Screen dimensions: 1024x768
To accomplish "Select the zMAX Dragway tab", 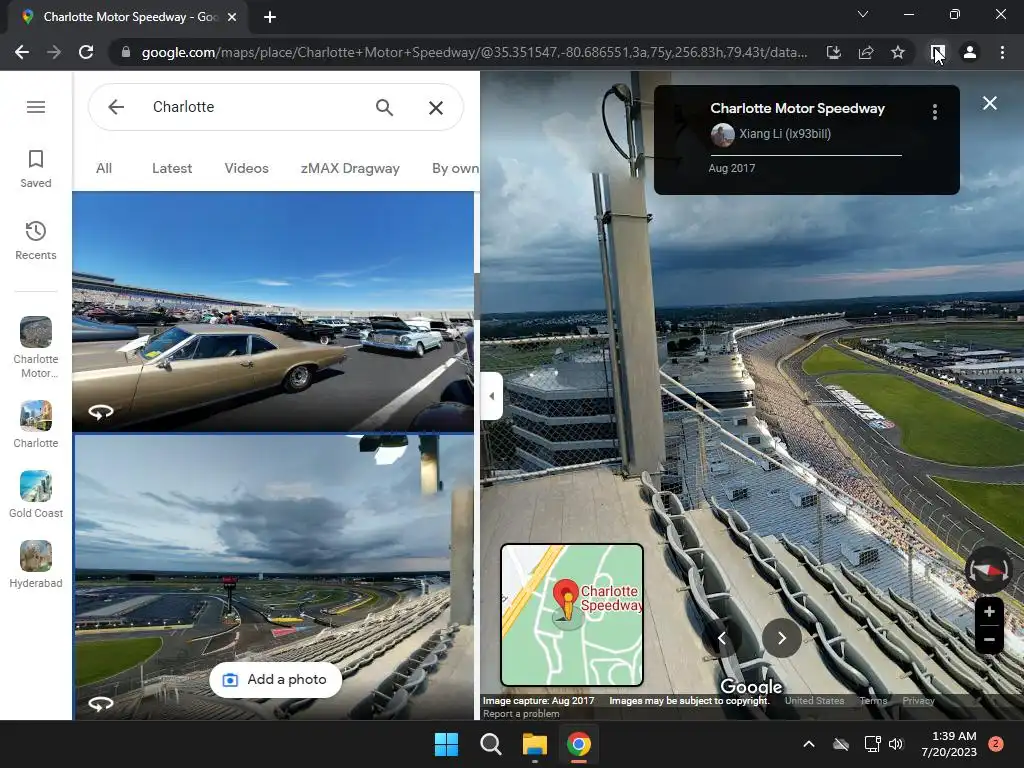I will click(x=350, y=168).
